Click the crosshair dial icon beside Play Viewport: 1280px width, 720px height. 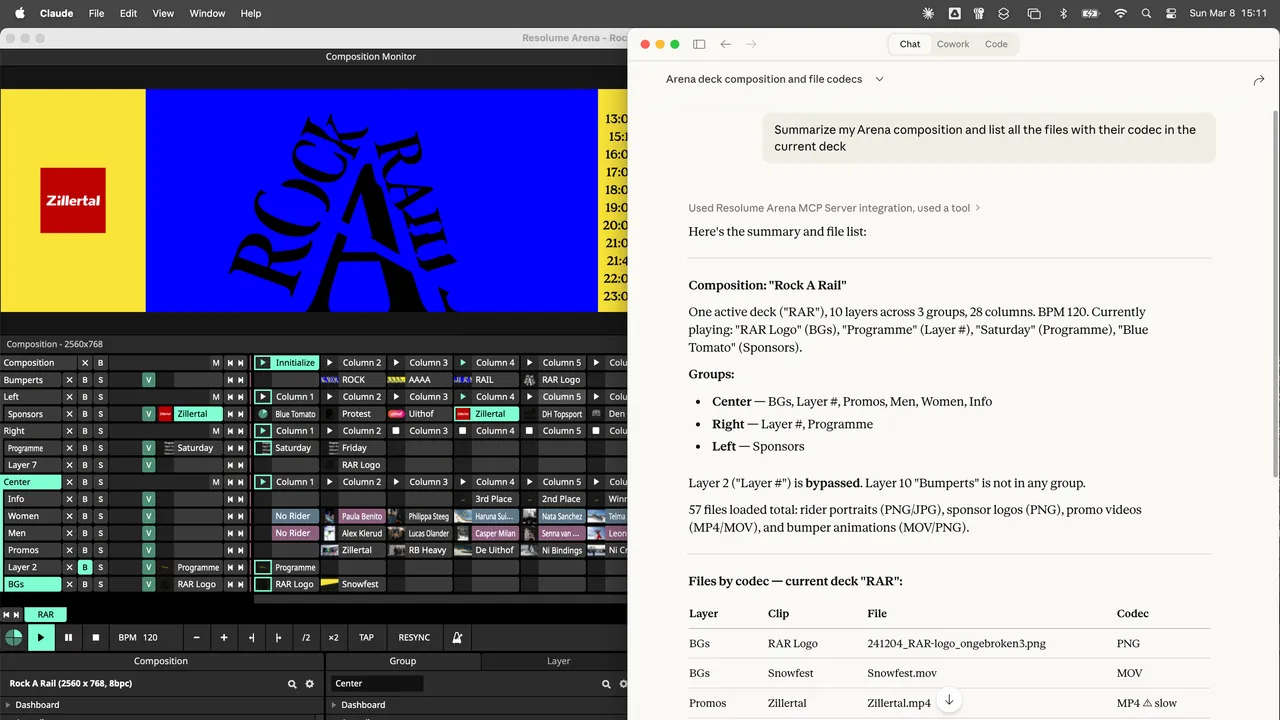(x=13, y=637)
